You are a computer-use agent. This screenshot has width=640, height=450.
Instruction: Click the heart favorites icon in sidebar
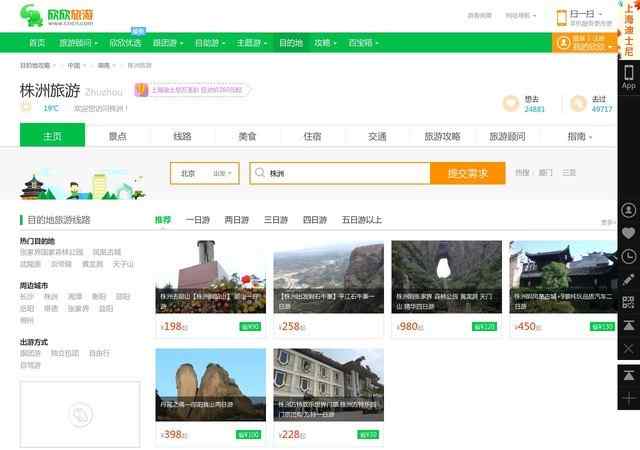pos(629,233)
